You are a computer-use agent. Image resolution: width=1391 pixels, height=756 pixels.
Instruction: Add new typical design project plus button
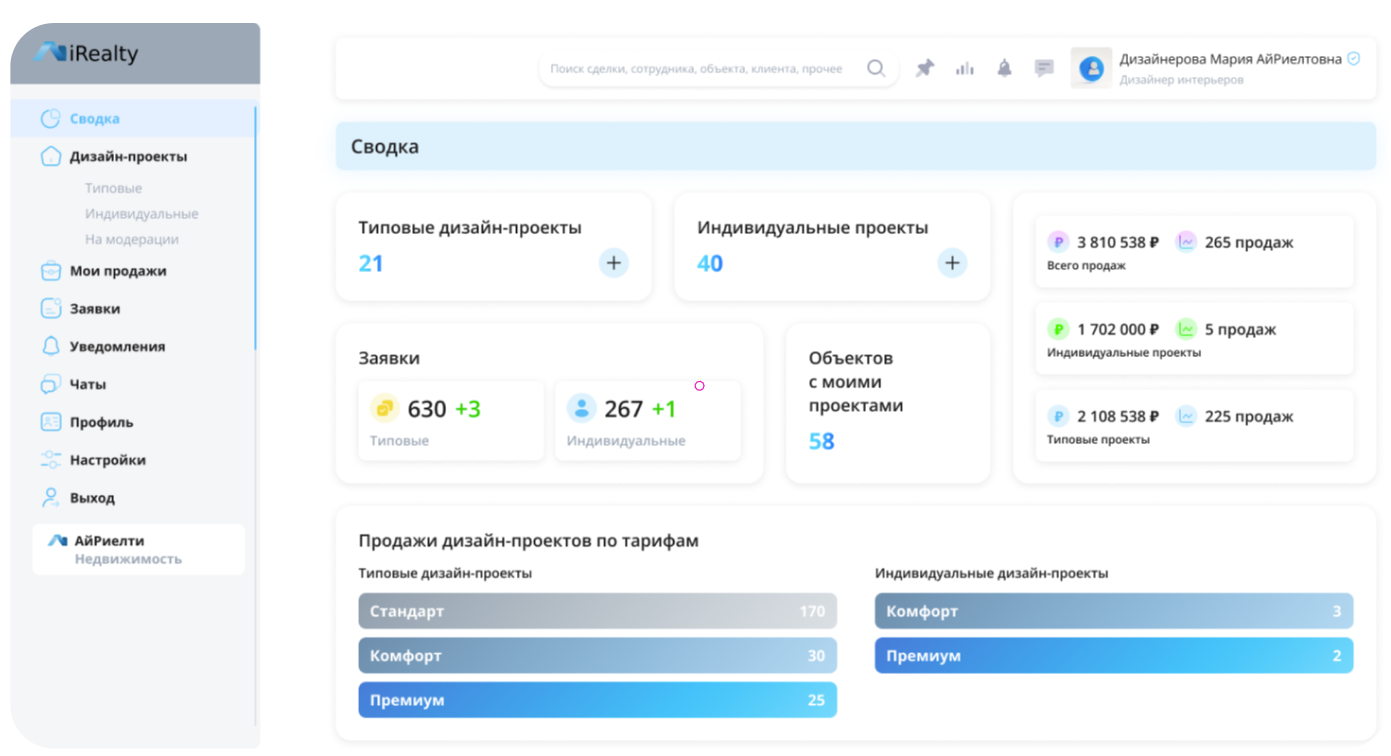click(613, 263)
